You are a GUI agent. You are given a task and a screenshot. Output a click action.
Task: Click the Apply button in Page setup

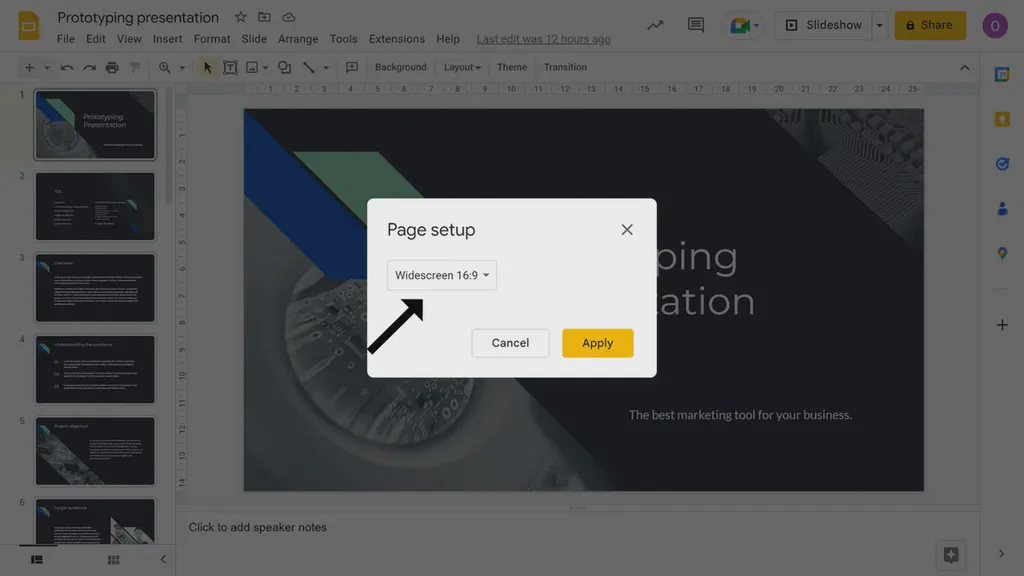[598, 343]
